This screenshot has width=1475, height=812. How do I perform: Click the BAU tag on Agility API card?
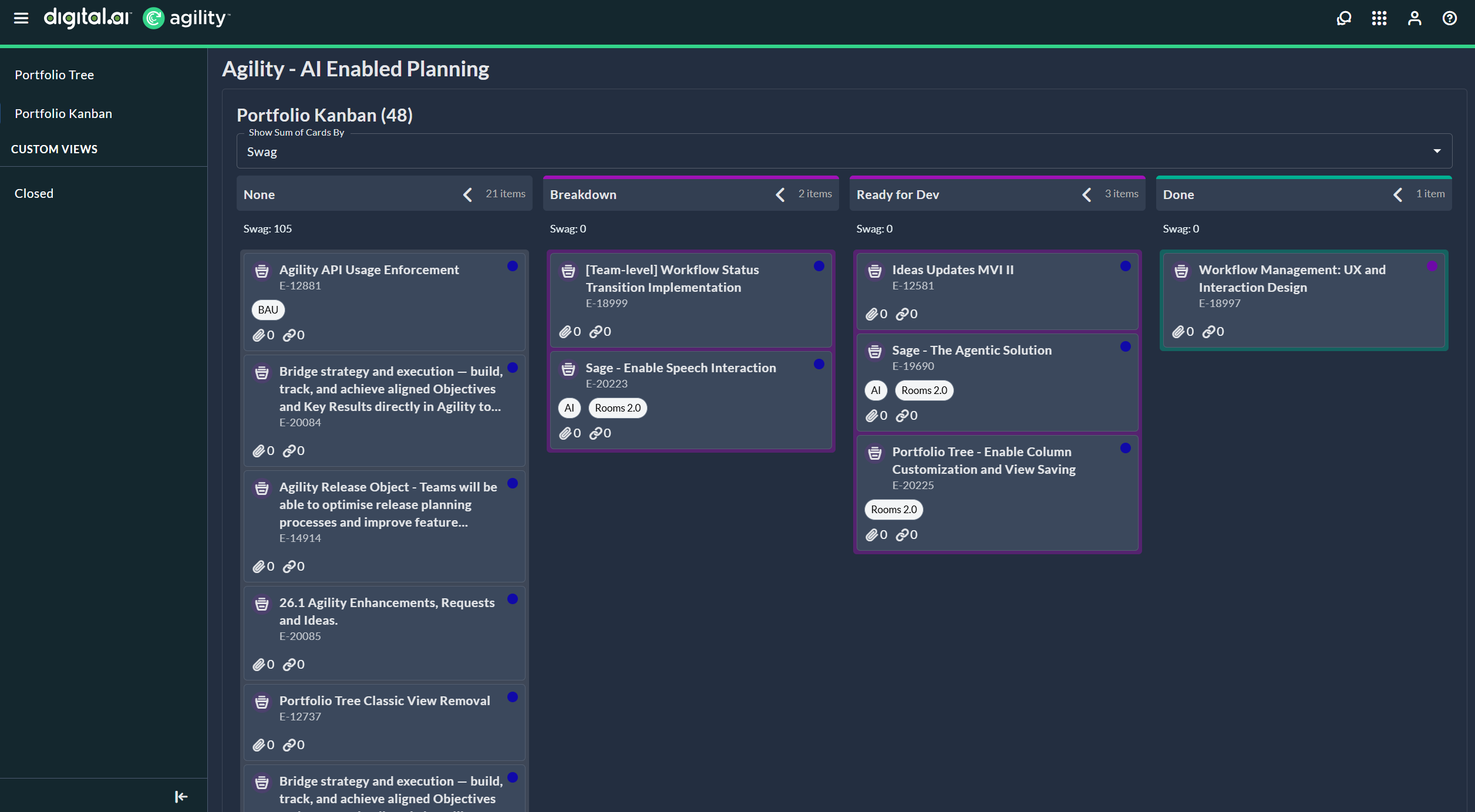pyautogui.click(x=268, y=309)
